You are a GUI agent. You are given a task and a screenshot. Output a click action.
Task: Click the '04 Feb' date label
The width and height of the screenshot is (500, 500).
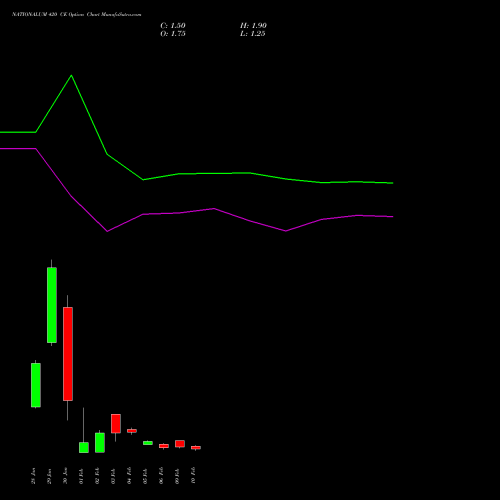pyautogui.click(x=129, y=476)
